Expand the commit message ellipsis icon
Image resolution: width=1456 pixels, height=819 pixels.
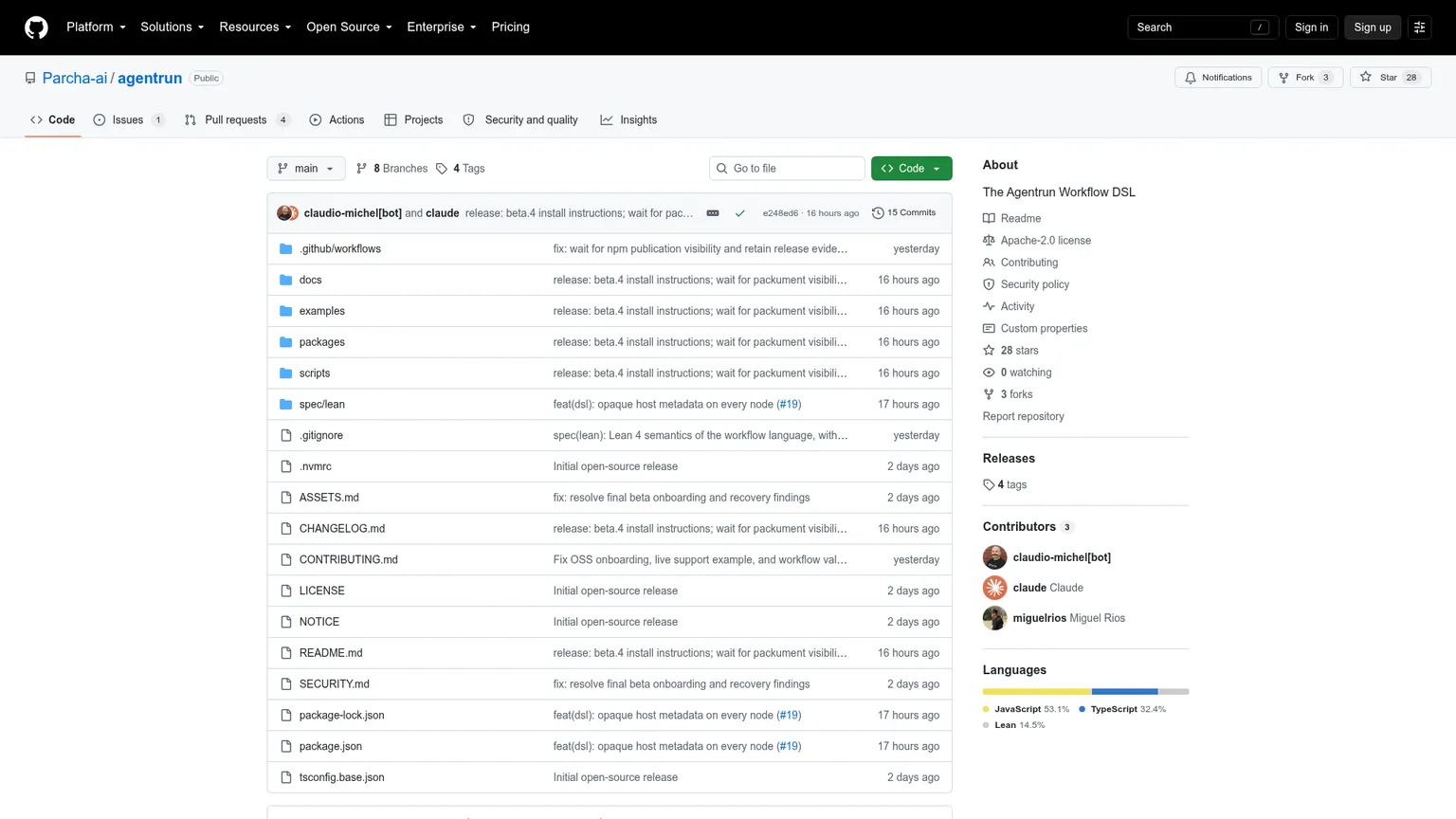[713, 213]
